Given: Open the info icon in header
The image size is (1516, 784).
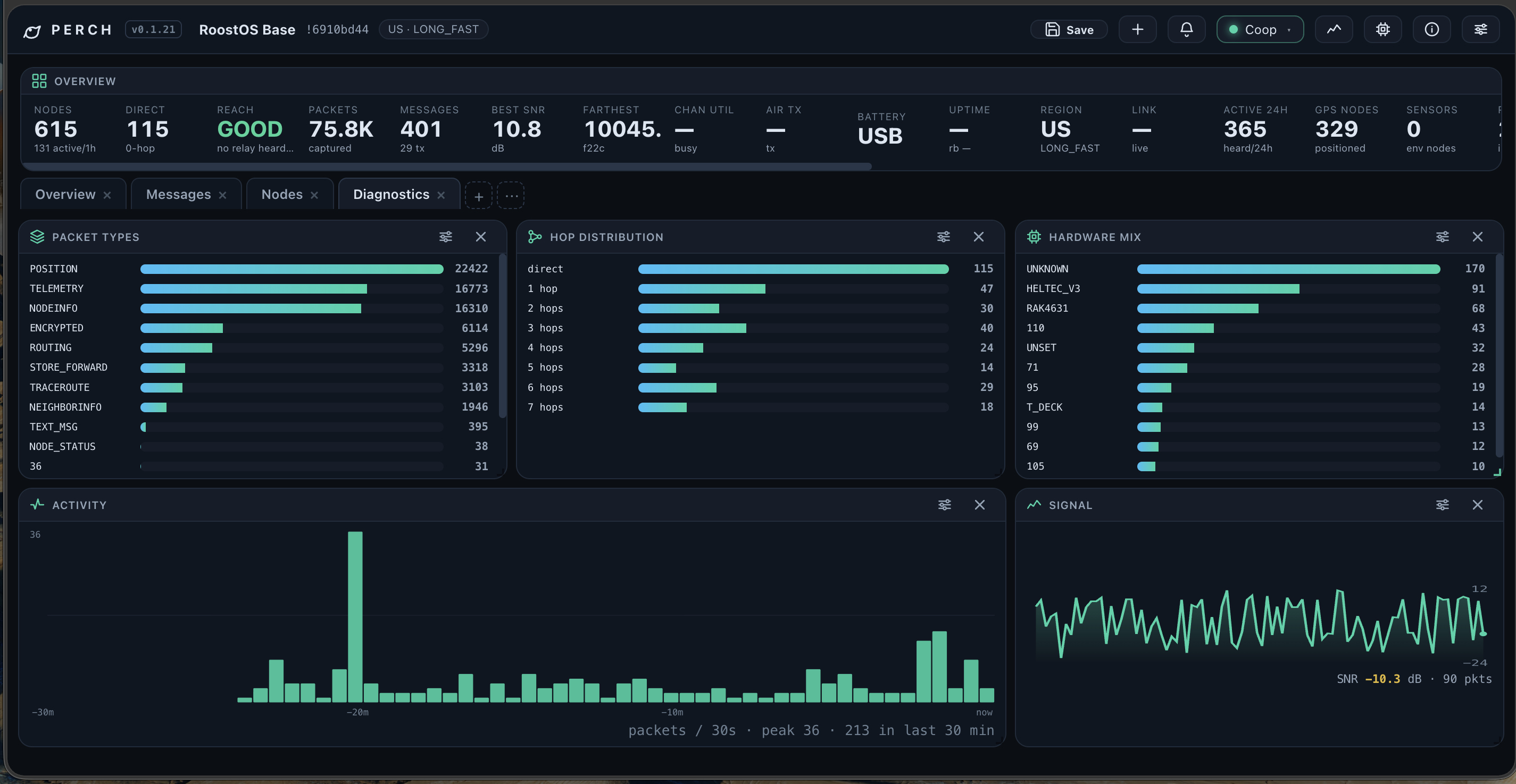Looking at the screenshot, I should [1432, 29].
